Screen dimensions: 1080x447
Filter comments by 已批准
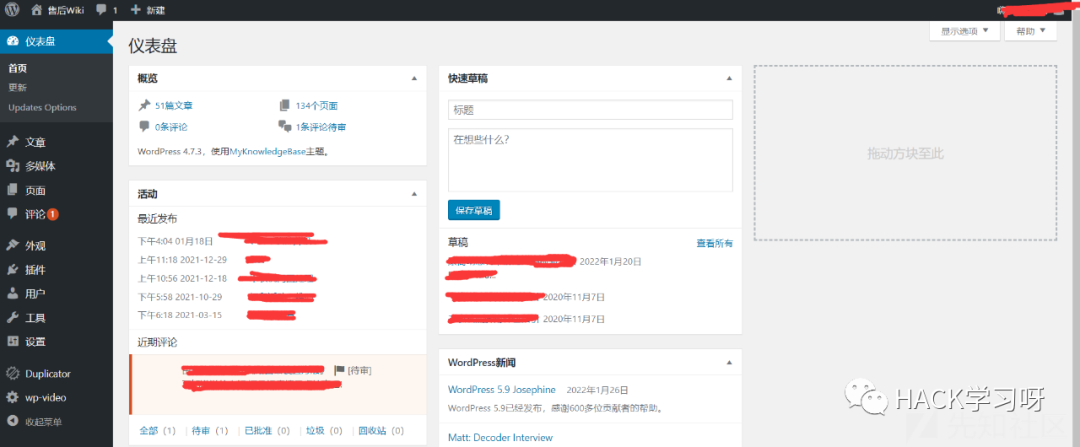click(258, 430)
